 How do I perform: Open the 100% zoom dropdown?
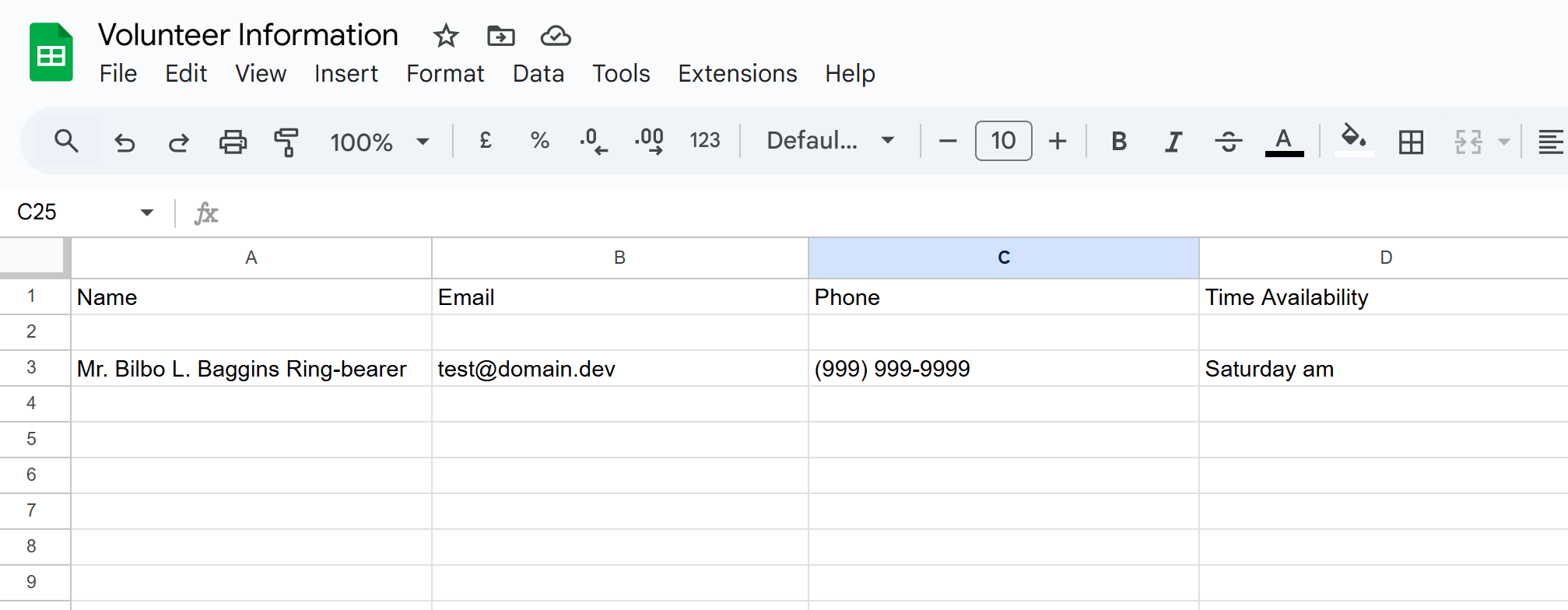(x=380, y=142)
